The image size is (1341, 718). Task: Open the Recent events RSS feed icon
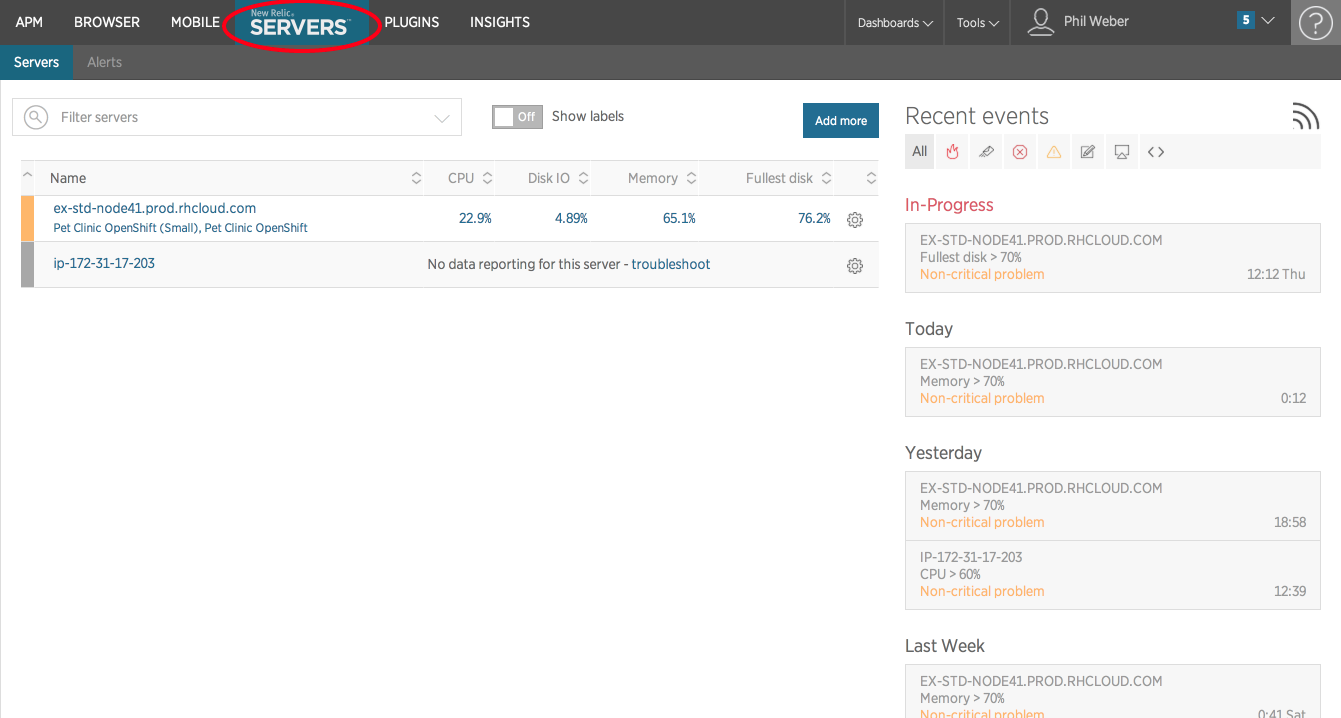[x=1305, y=116]
